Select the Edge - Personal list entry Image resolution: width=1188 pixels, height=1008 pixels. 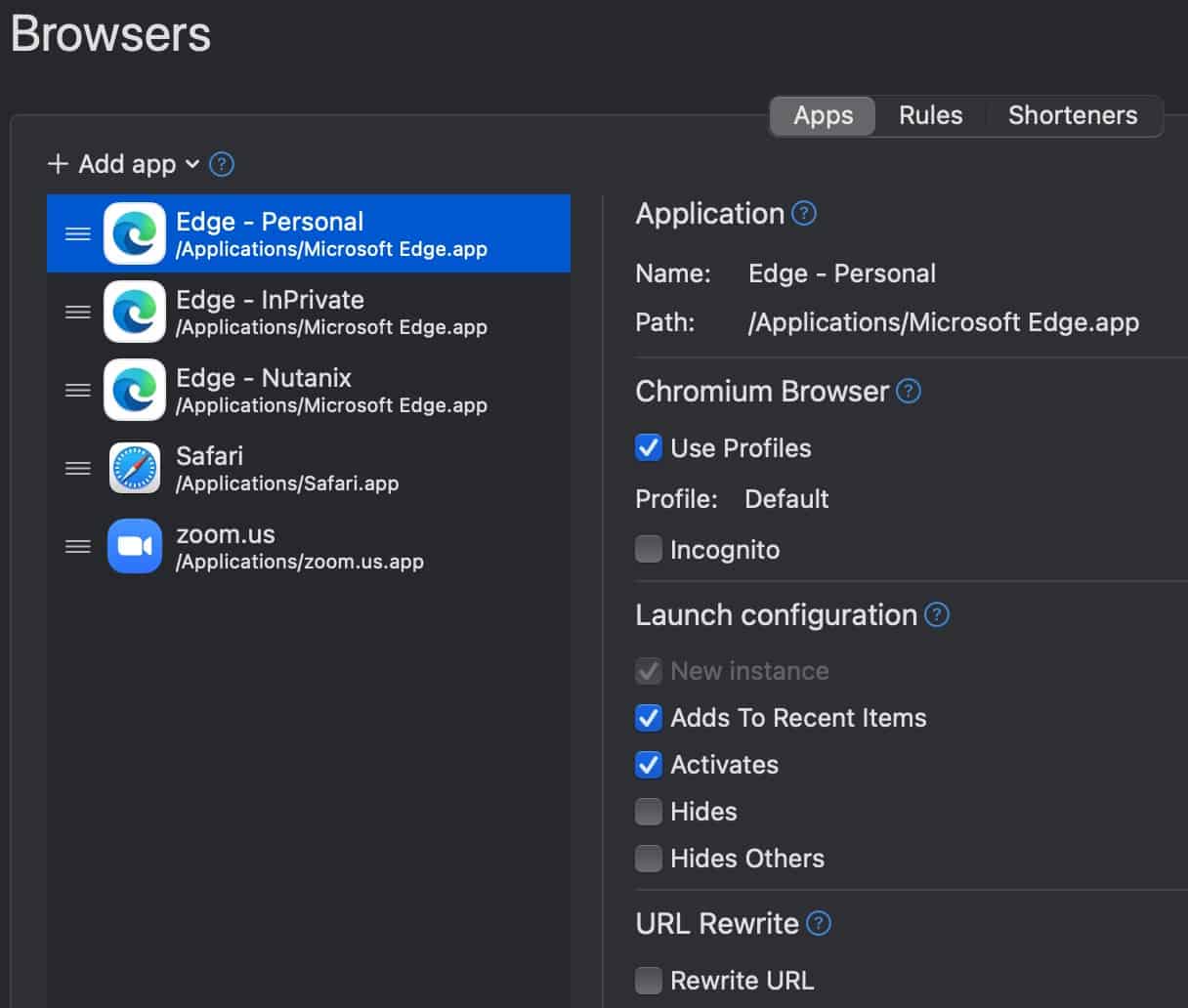pos(309,233)
